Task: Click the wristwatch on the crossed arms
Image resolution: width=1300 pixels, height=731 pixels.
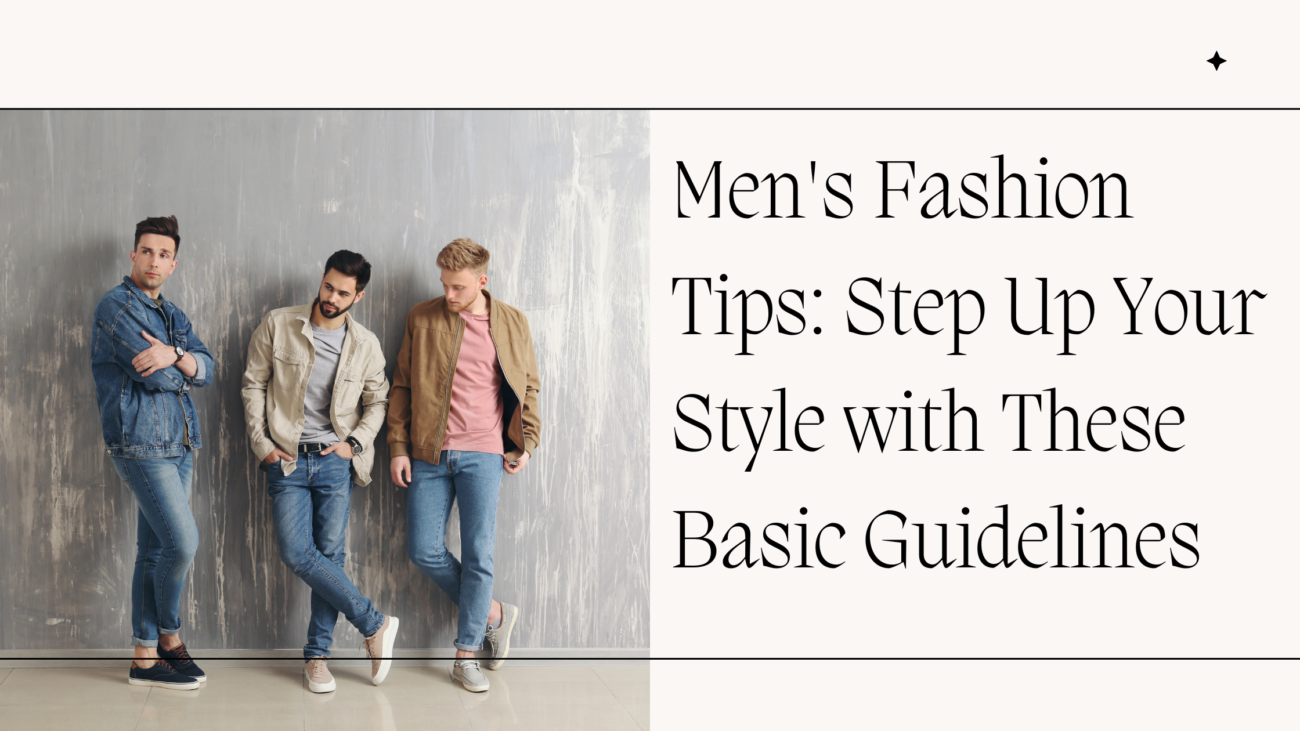Action: (x=179, y=353)
